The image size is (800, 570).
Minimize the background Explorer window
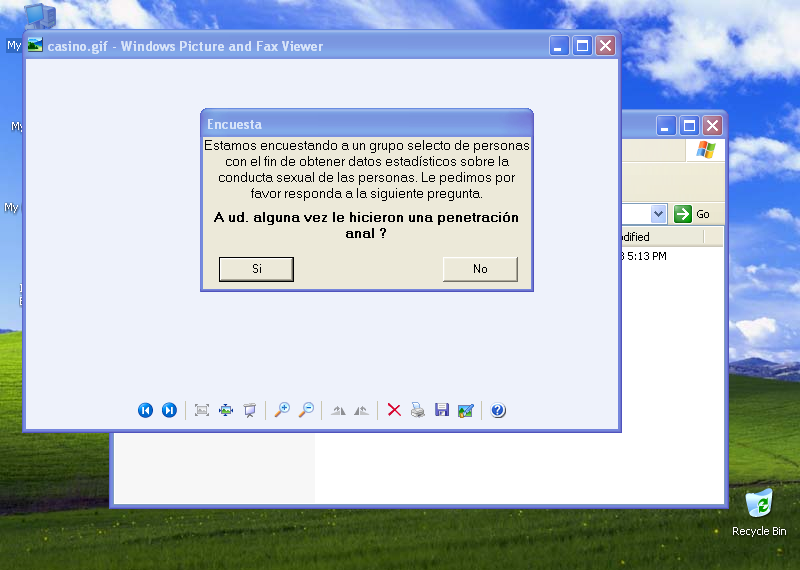click(x=666, y=126)
